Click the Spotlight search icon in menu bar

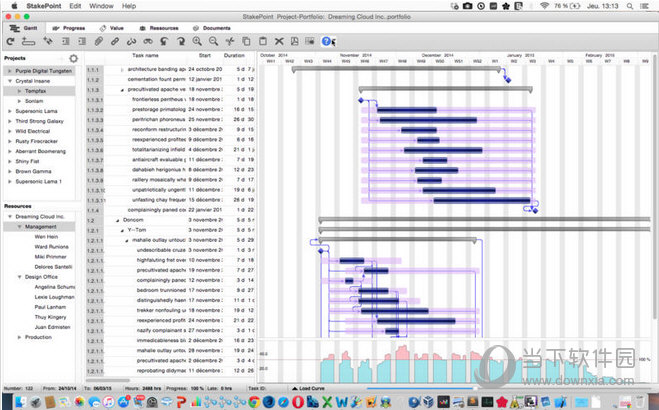point(630,6)
